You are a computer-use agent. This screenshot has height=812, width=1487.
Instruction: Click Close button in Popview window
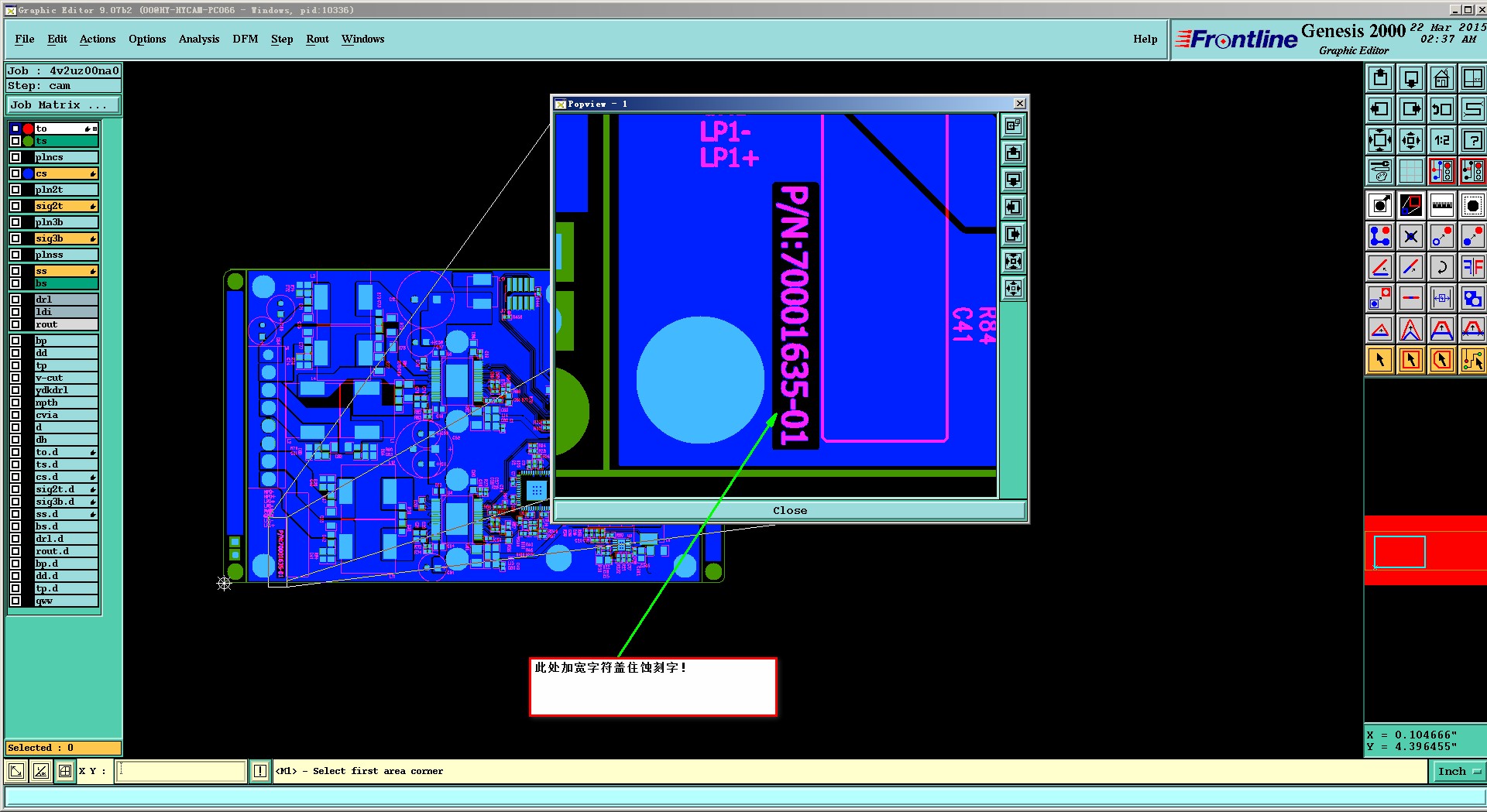(x=790, y=510)
